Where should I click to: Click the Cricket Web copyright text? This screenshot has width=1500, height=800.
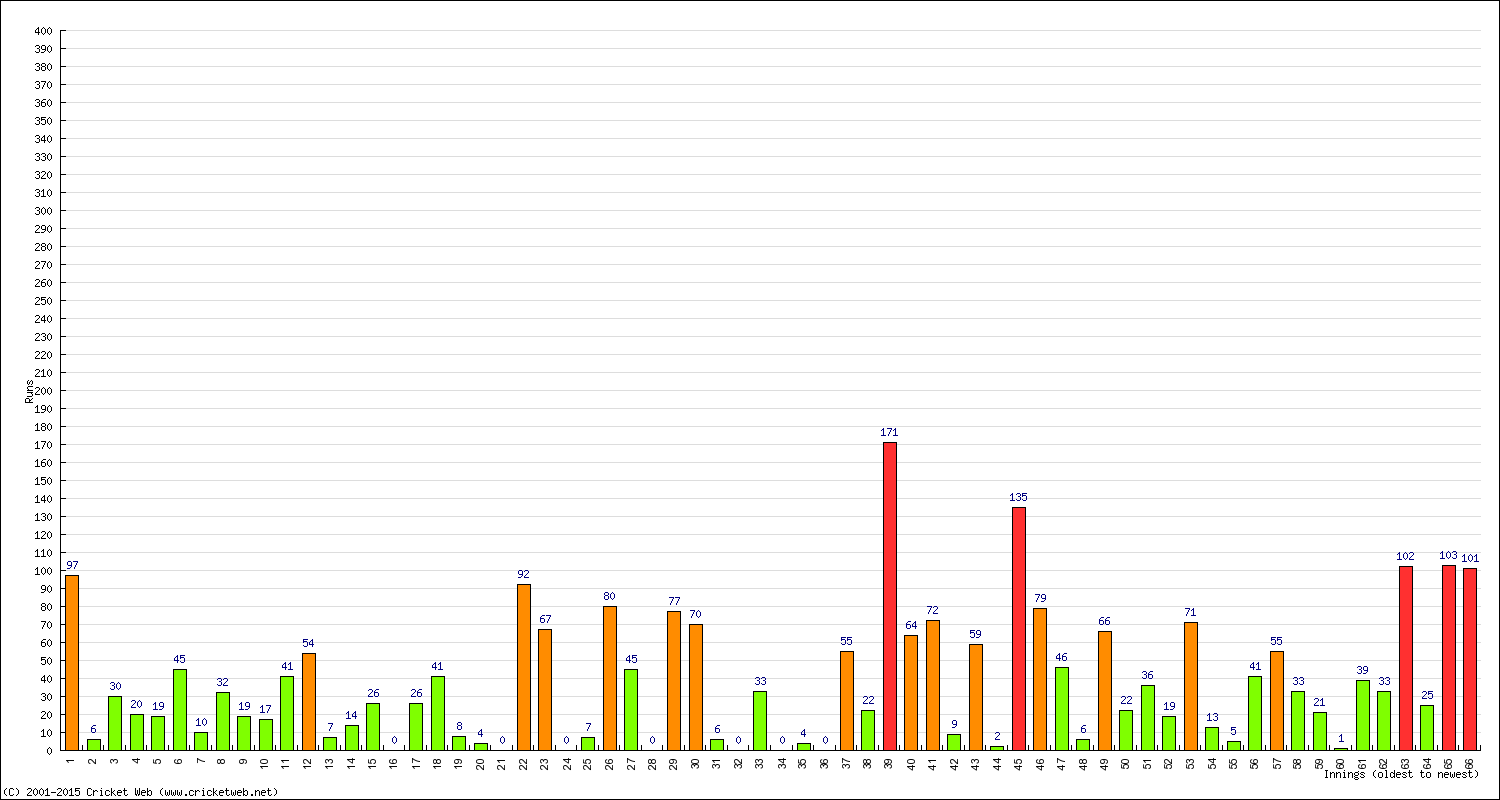[140, 792]
